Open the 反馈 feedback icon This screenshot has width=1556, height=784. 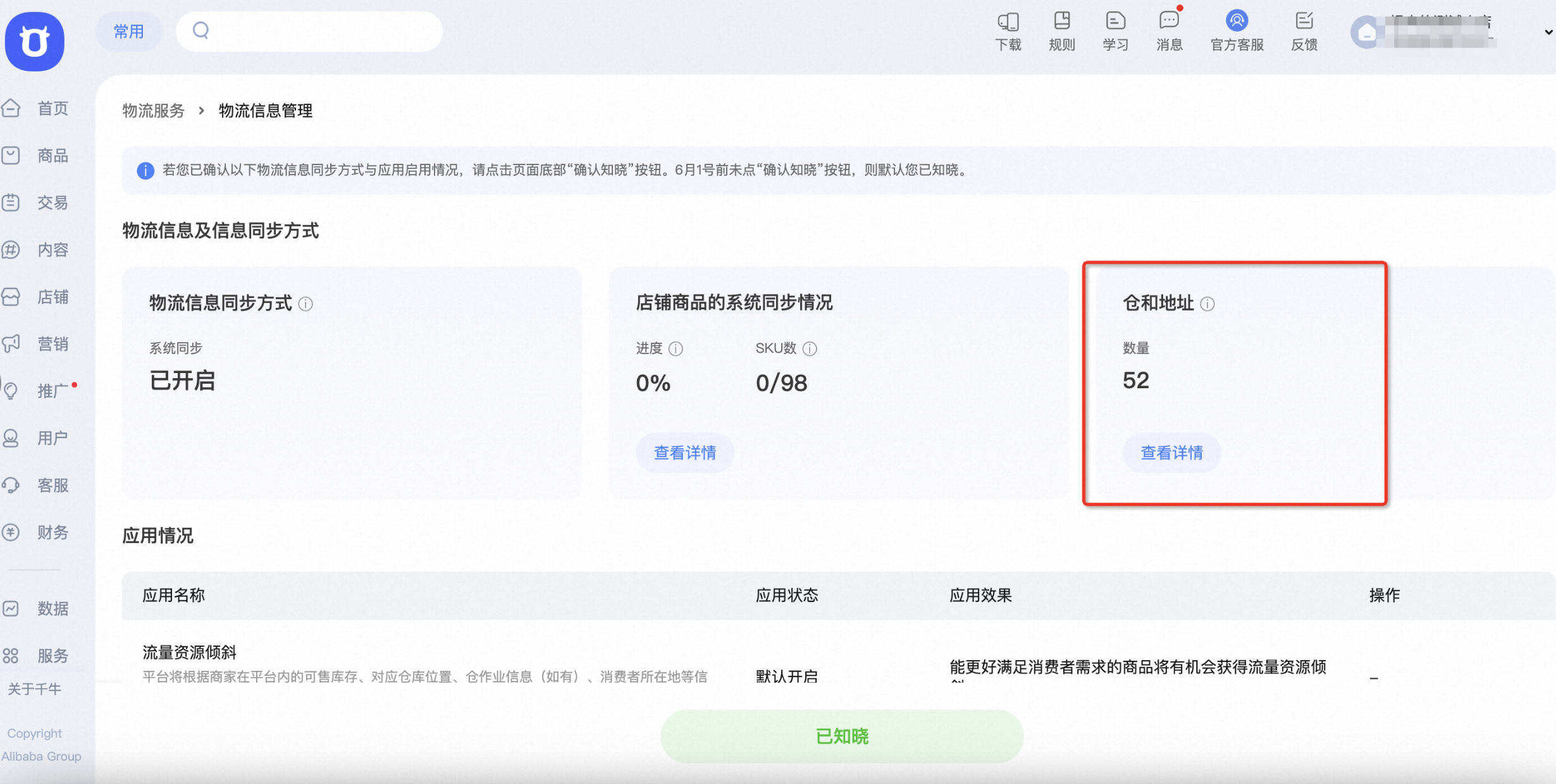pos(1304,21)
